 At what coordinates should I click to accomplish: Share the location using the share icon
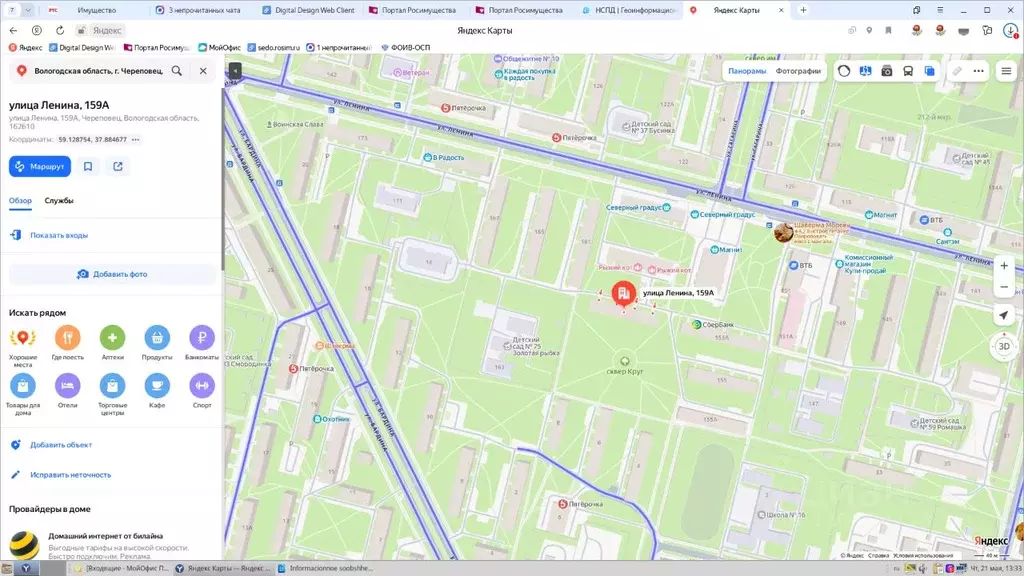coord(118,167)
